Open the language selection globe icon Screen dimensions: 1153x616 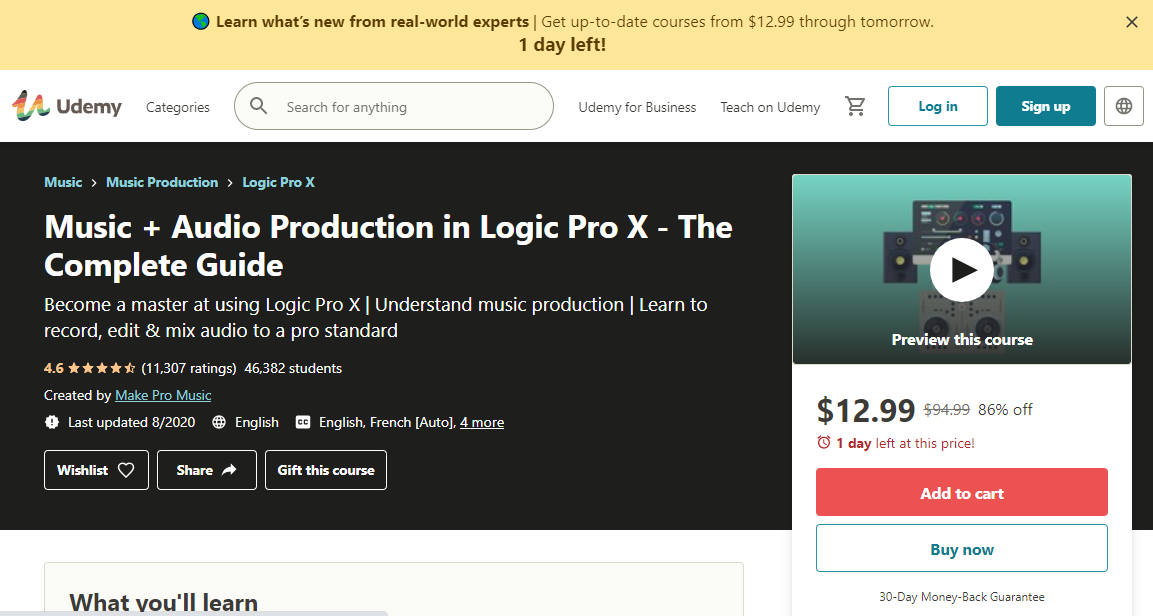click(x=1123, y=105)
